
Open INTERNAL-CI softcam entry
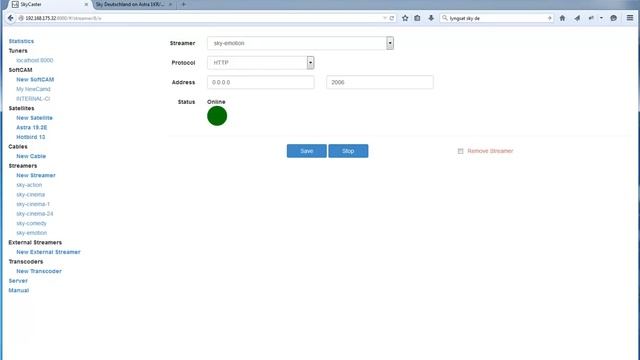[x=33, y=99]
